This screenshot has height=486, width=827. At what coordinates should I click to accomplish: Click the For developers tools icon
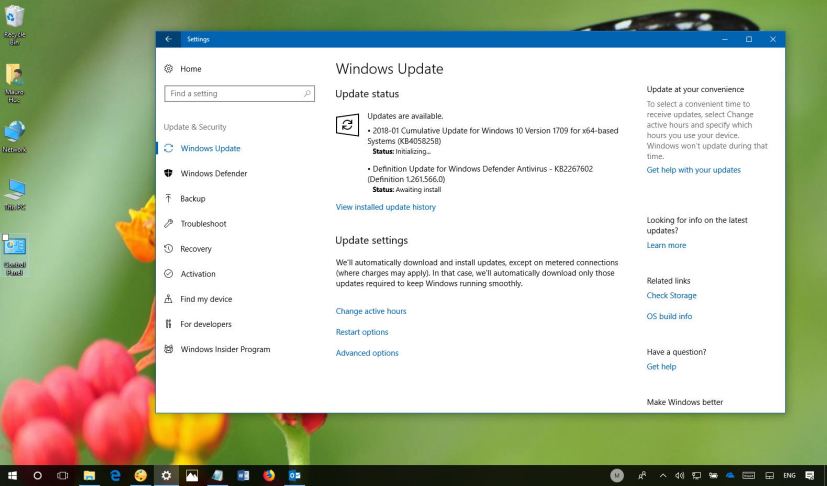click(168, 323)
